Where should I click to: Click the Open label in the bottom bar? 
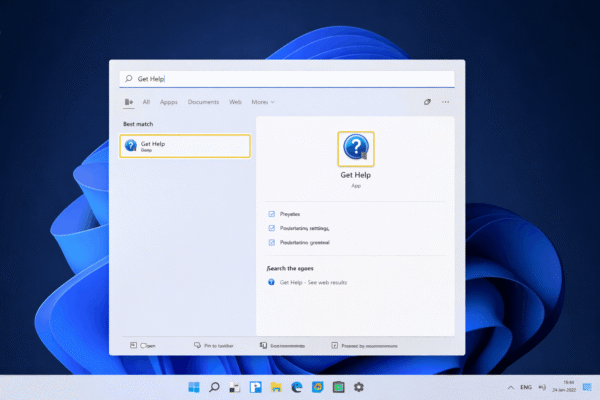pos(148,346)
